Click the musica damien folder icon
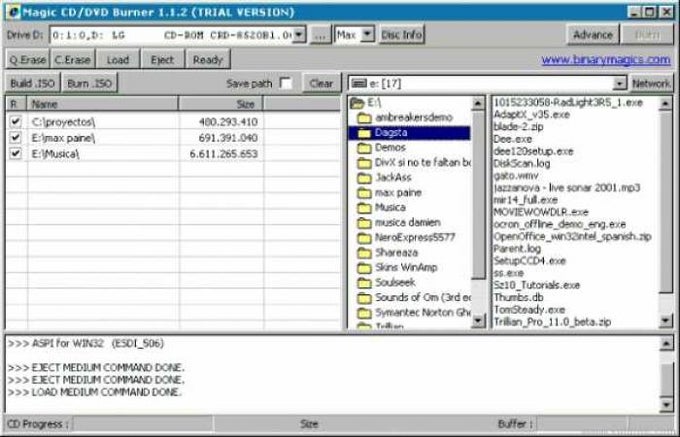This screenshot has width=680, height=437. (364, 223)
